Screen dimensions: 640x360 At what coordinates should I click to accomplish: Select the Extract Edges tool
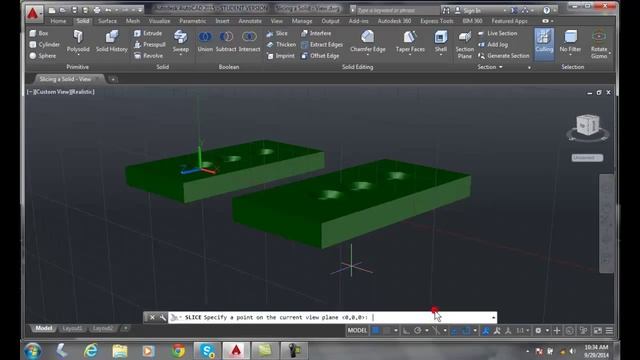322,44
